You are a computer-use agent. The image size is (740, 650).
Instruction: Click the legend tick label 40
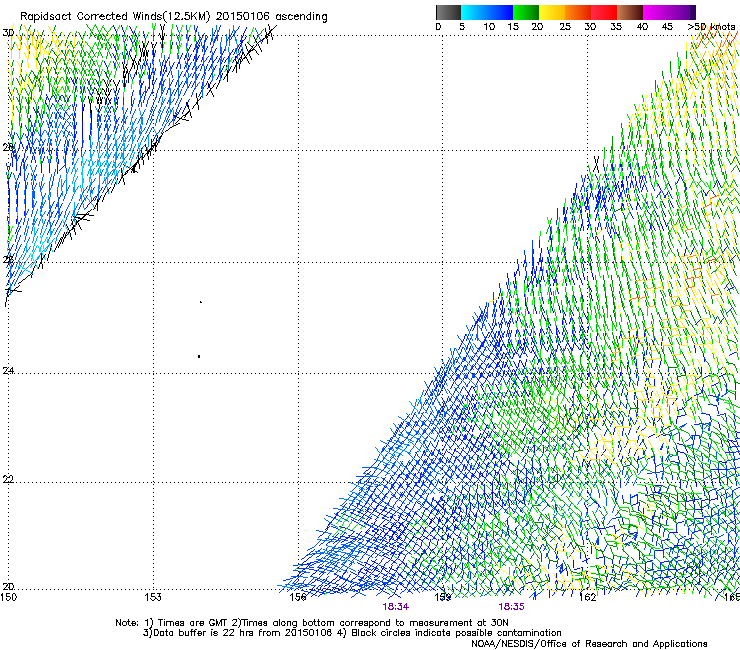pyautogui.click(x=642, y=26)
